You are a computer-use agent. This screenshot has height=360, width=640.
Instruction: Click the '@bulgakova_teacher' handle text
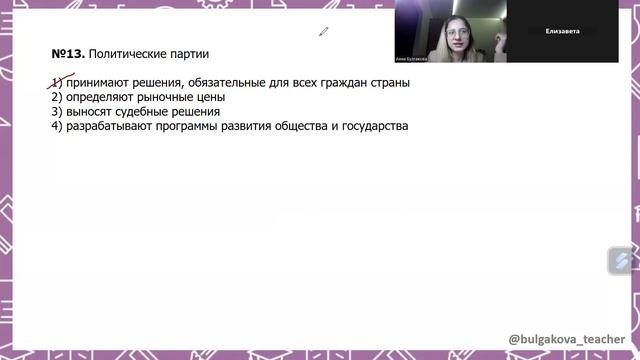coord(567,339)
